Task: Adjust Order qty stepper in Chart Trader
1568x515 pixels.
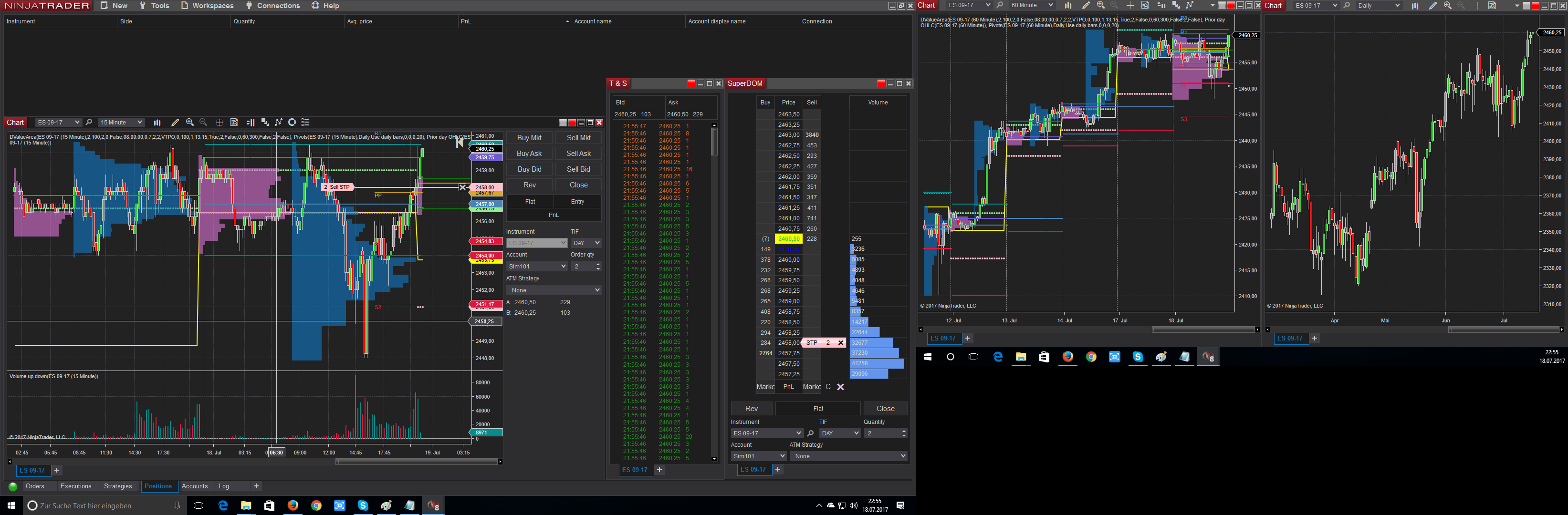Action: pyautogui.click(x=598, y=266)
